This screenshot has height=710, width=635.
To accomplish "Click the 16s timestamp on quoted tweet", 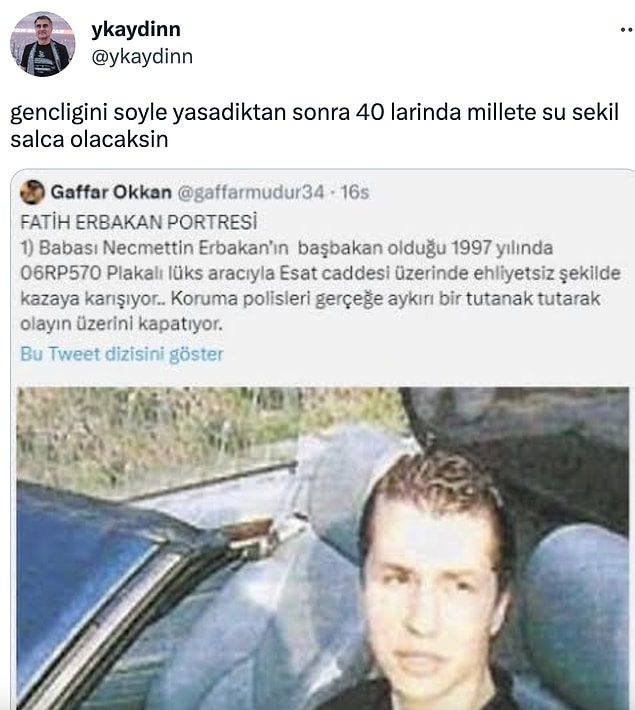I will (355, 192).
